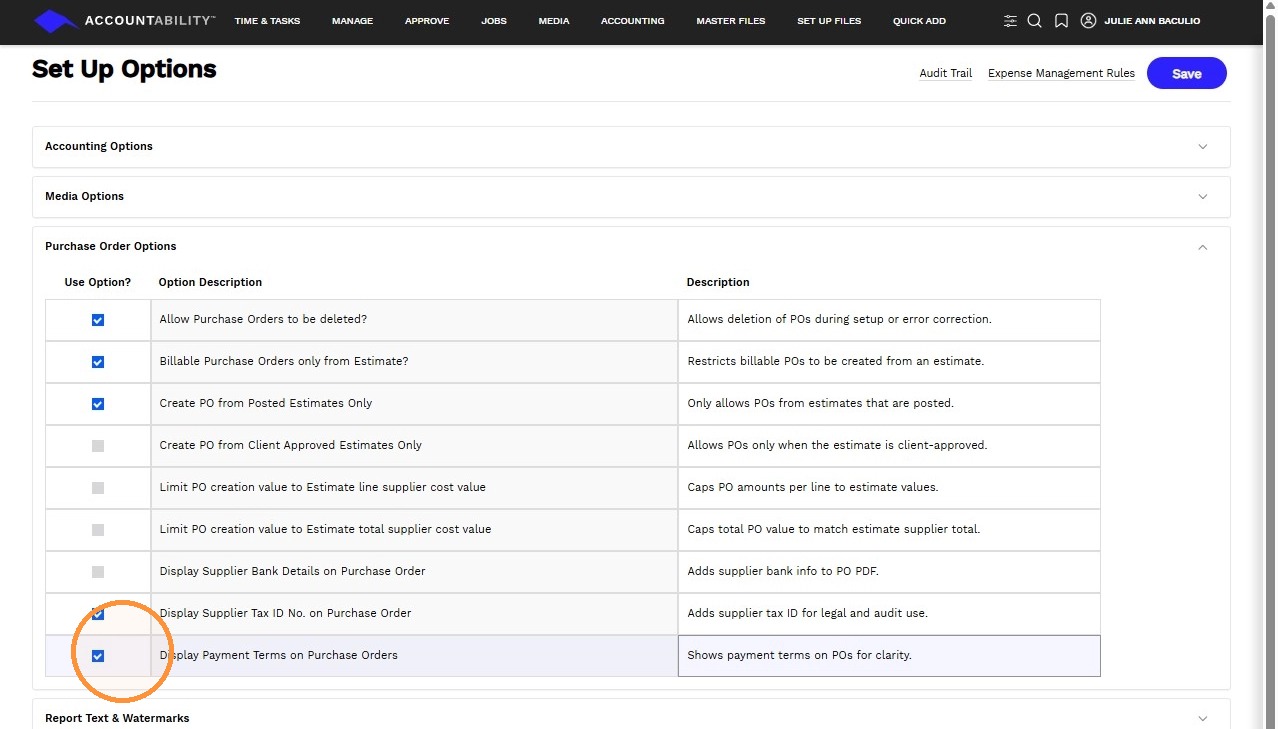The width and height of the screenshot is (1278, 729).
Task: Uncheck Display Payment Terms on Purchase Orders
Action: (x=98, y=656)
